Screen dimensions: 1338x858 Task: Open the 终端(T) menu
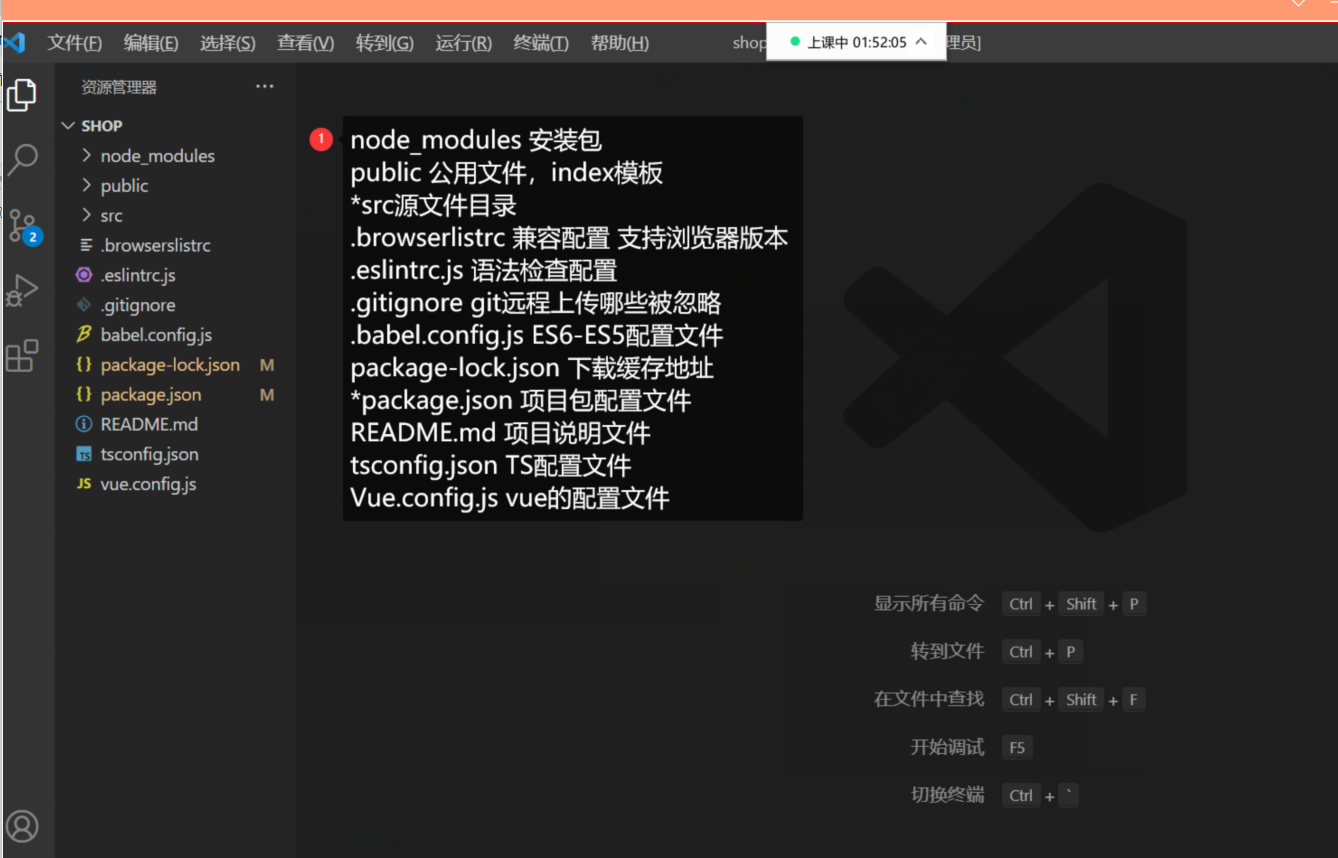(x=541, y=43)
